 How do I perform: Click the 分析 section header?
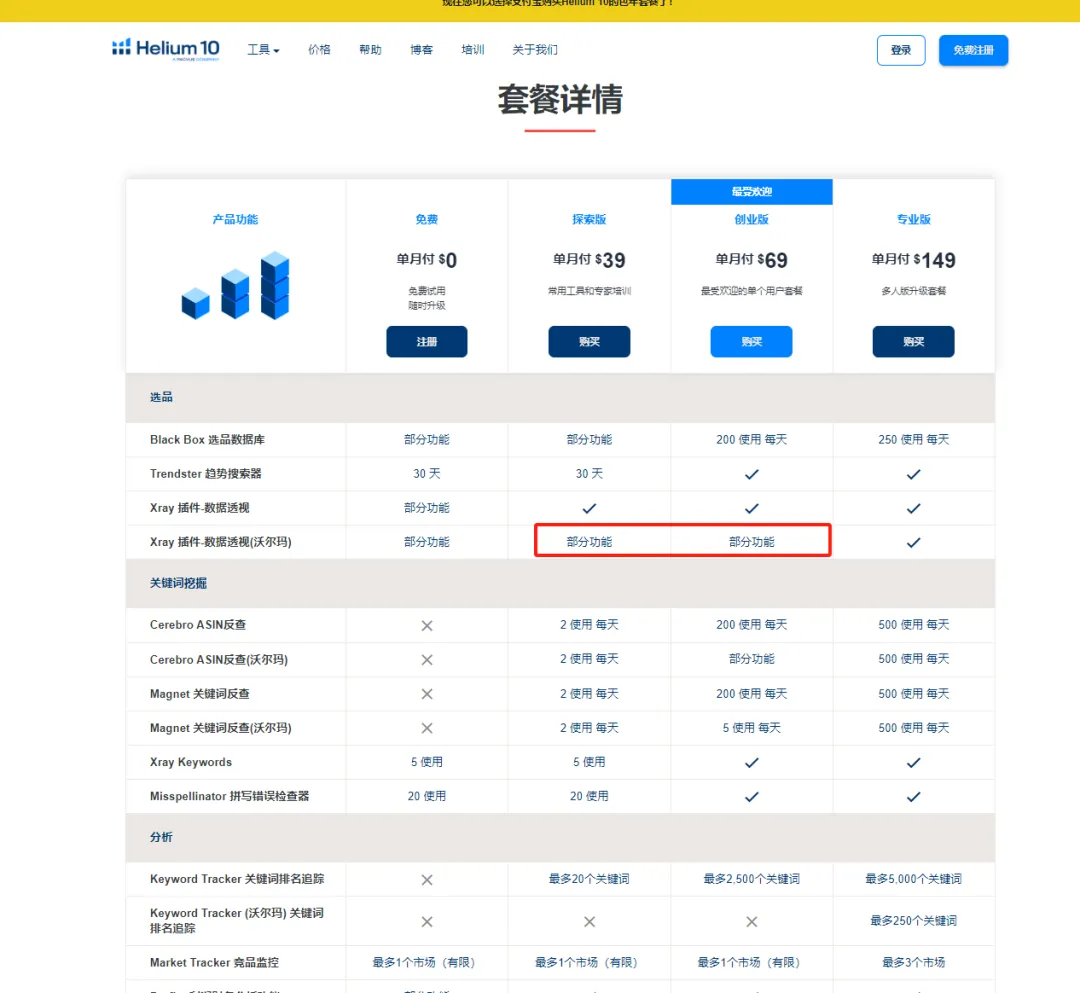click(161, 837)
